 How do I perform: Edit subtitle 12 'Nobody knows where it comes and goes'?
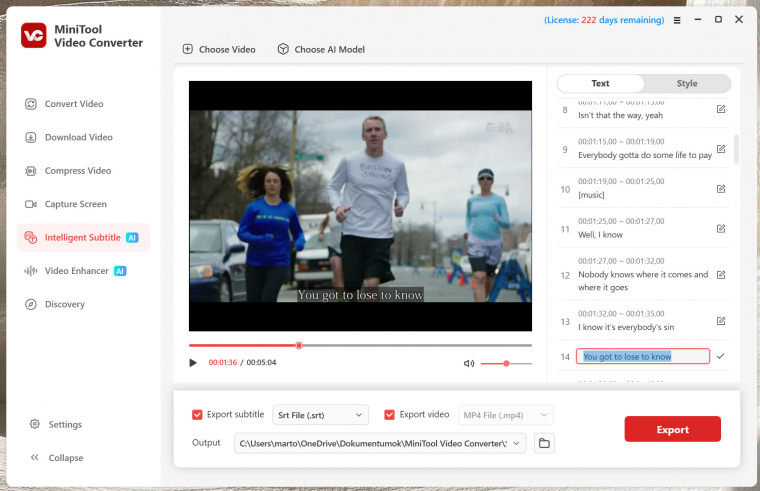coord(721,275)
